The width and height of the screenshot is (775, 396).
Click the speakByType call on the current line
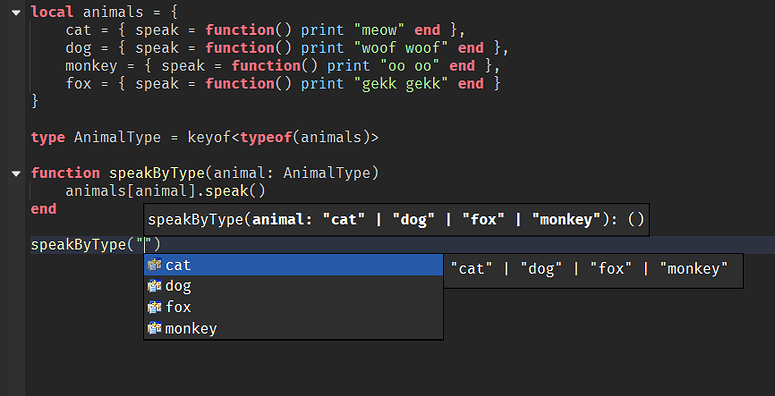coord(95,245)
